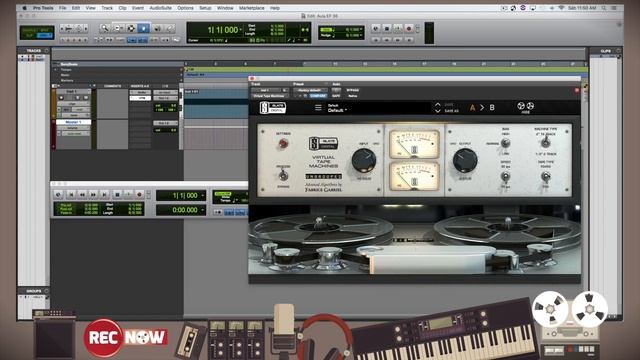The height and width of the screenshot is (360, 640).
Task: Toggle the COMPARE button in plugin header
Action: (x=318, y=96)
